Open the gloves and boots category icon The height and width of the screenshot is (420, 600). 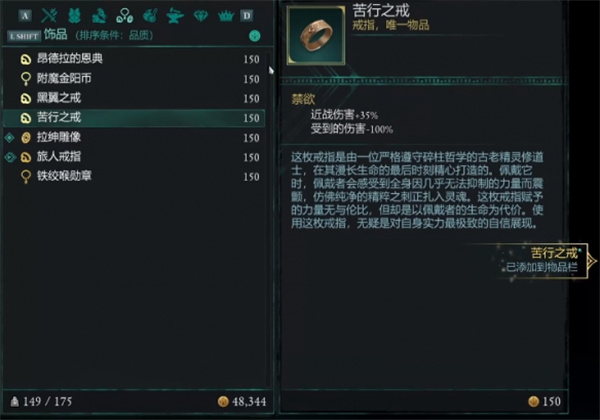coord(99,15)
